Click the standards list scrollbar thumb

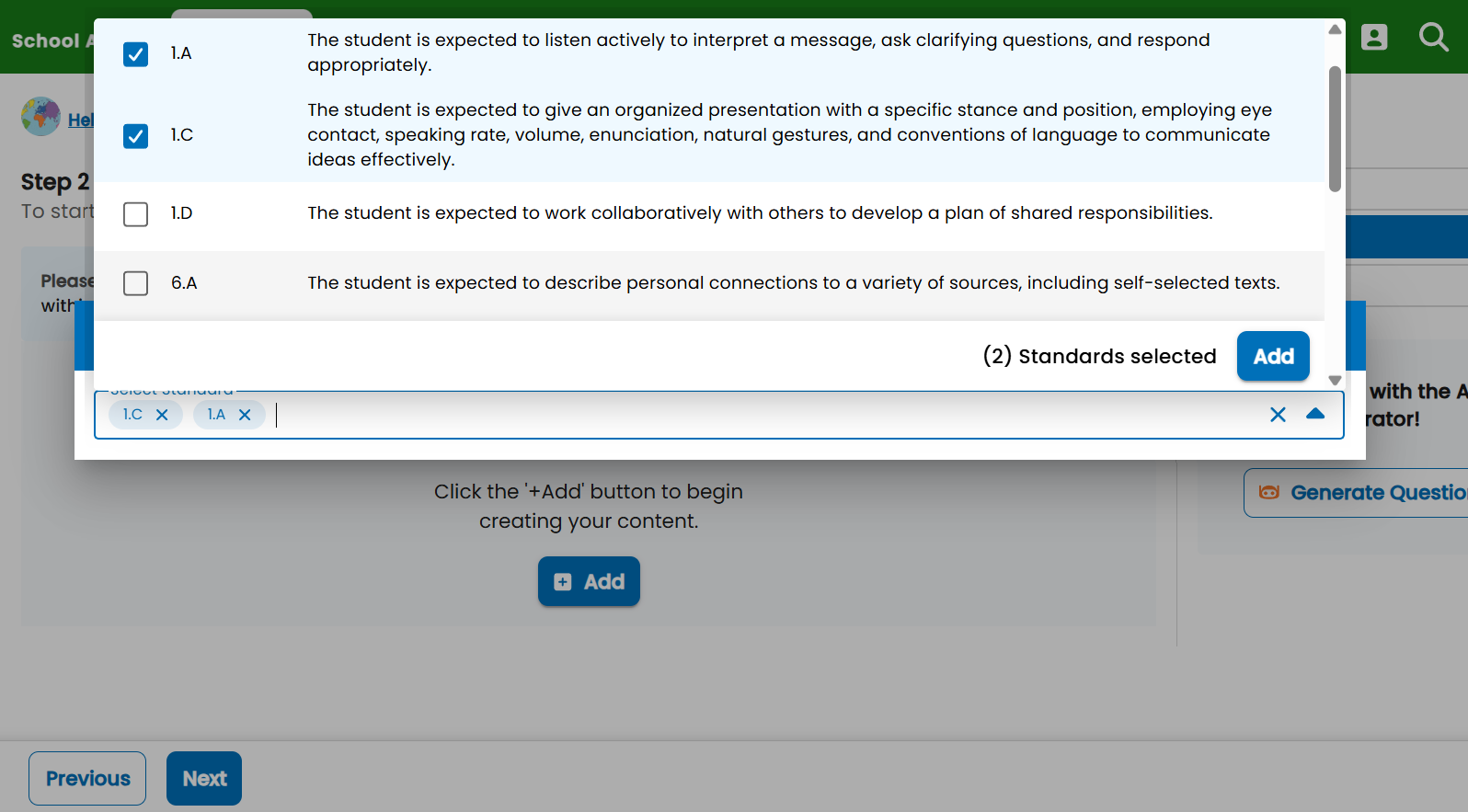pyautogui.click(x=1335, y=129)
